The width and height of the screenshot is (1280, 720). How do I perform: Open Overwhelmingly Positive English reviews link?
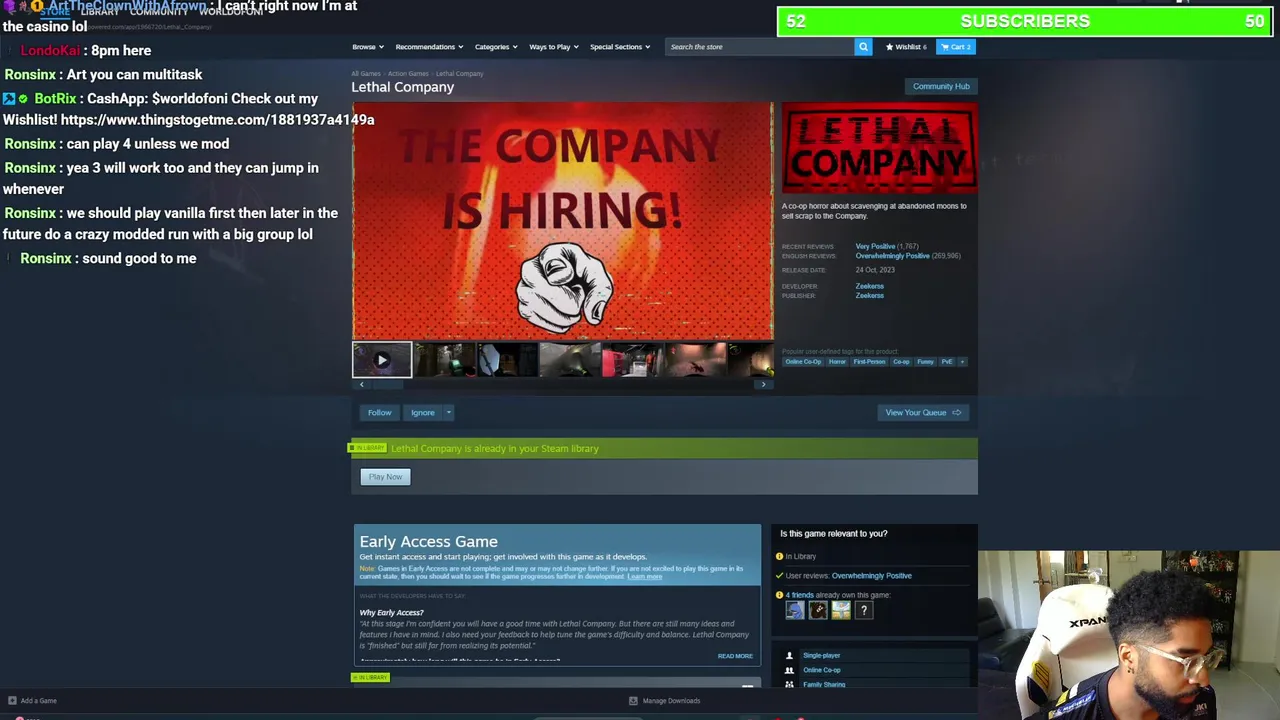pyautogui.click(x=892, y=256)
